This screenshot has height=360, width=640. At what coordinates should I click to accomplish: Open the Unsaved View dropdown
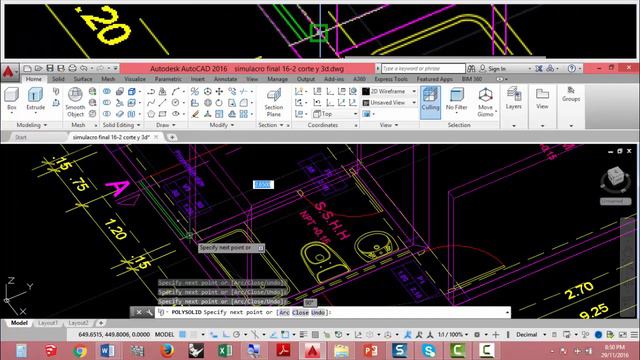tap(389, 102)
